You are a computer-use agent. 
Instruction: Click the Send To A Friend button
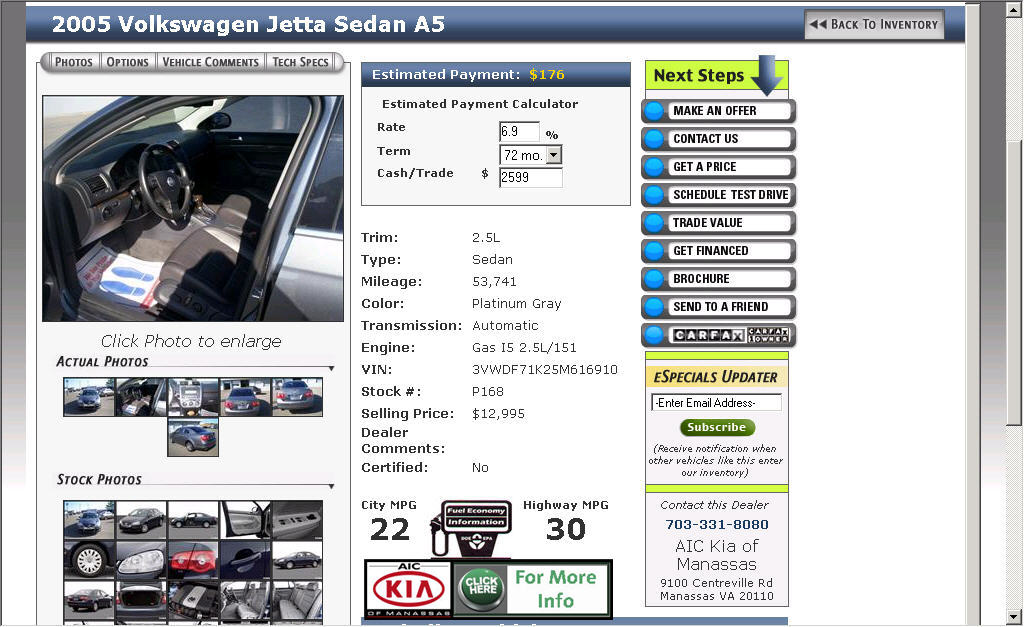(x=718, y=307)
